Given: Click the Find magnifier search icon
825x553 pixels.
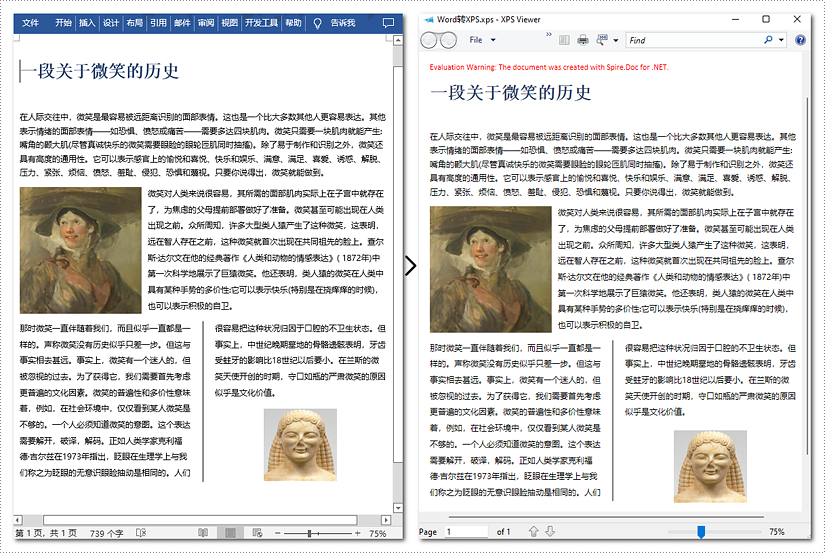Looking at the screenshot, I should coord(768,39).
